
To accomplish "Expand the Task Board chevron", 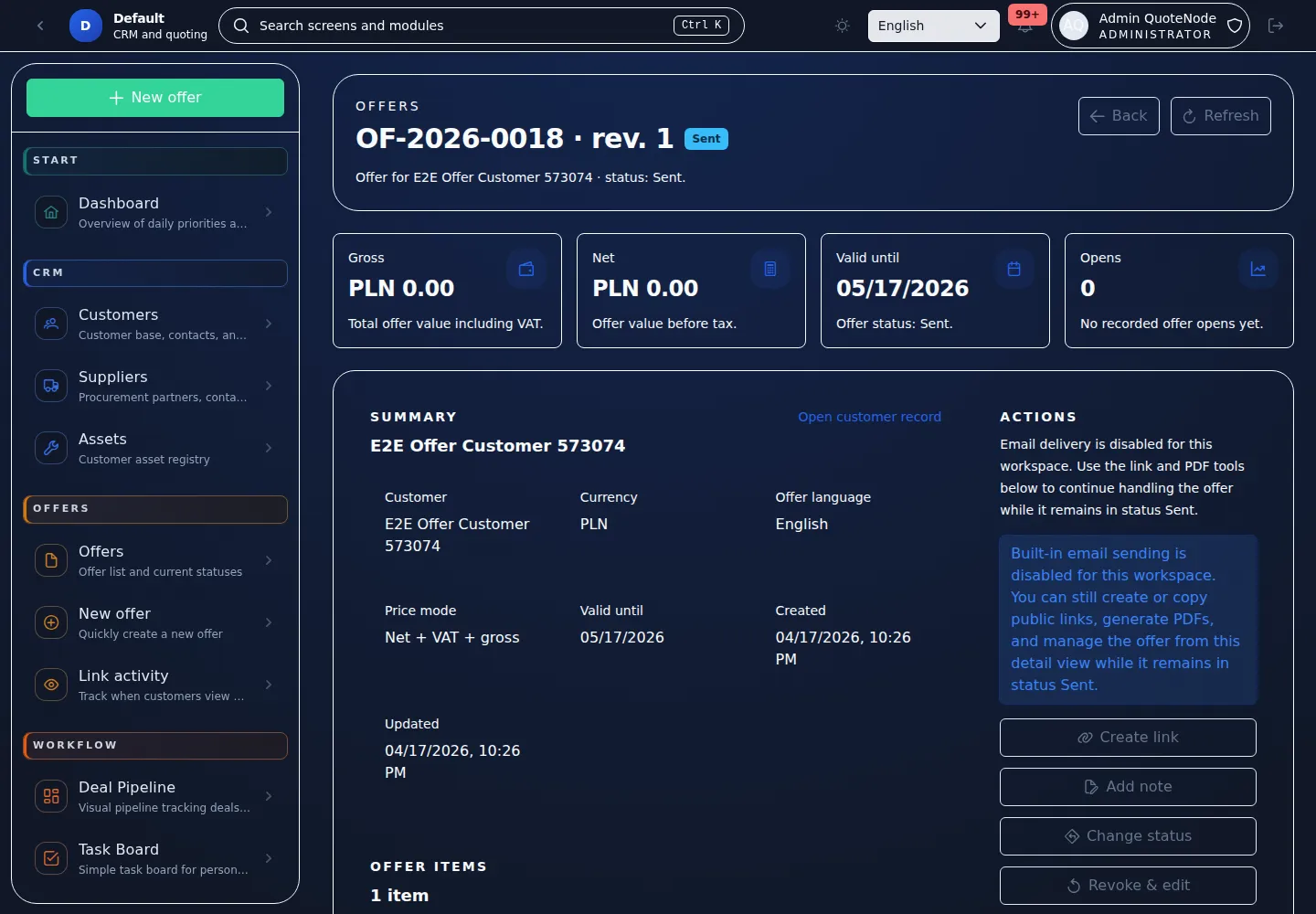I will tap(269, 858).
